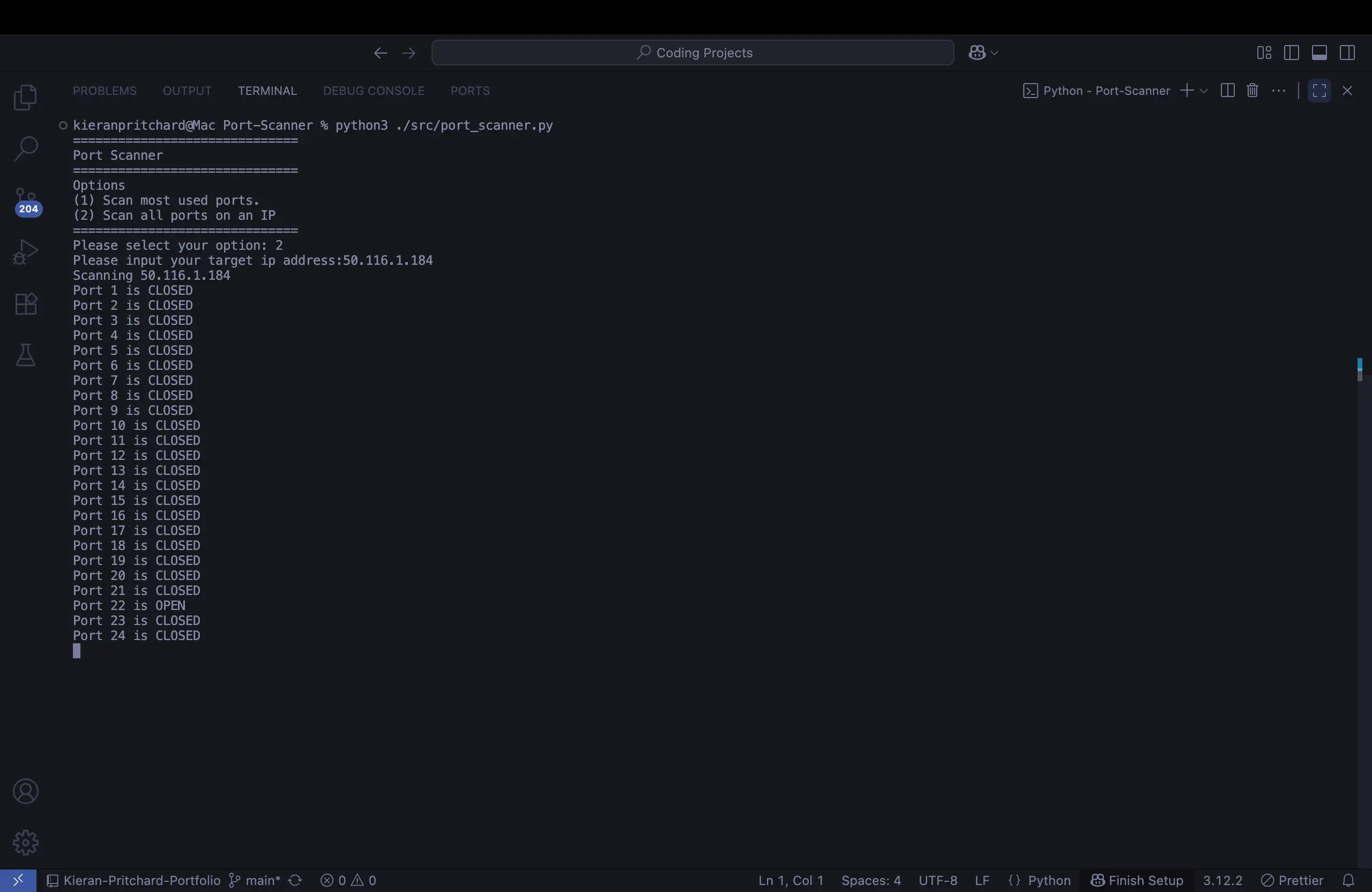
Task: Open Manage via the gear icon
Action: click(26, 842)
